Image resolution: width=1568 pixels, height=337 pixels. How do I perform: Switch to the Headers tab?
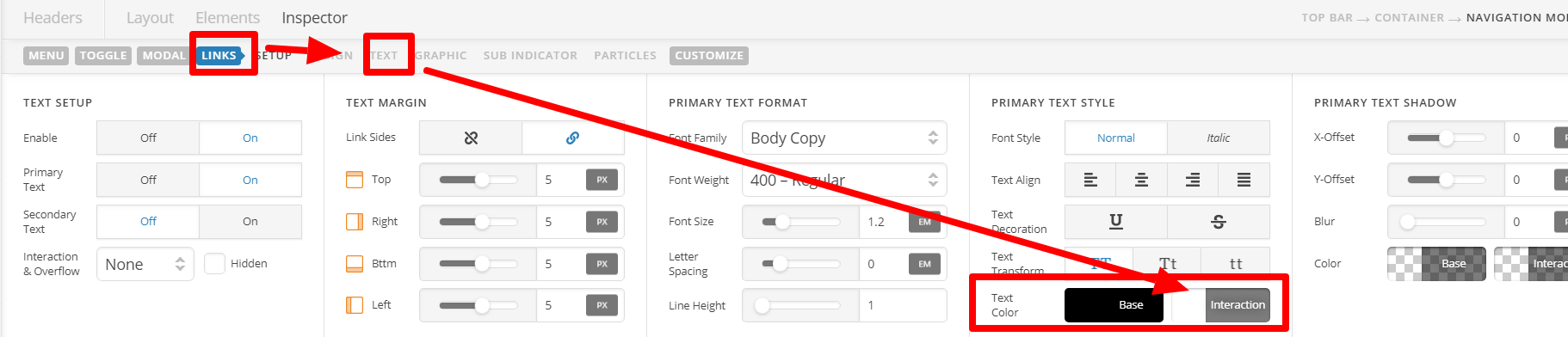tap(52, 18)
